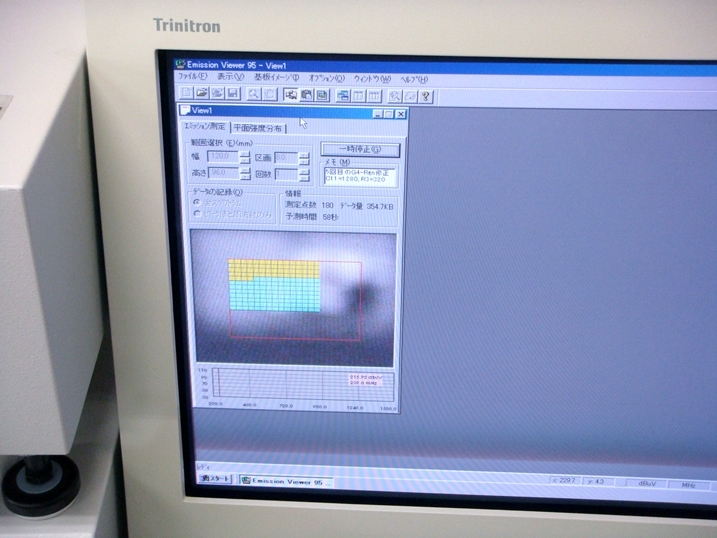Select the 全スペクトラム radio button
Viewport: 717px width, 538px height.
point(196,201)
